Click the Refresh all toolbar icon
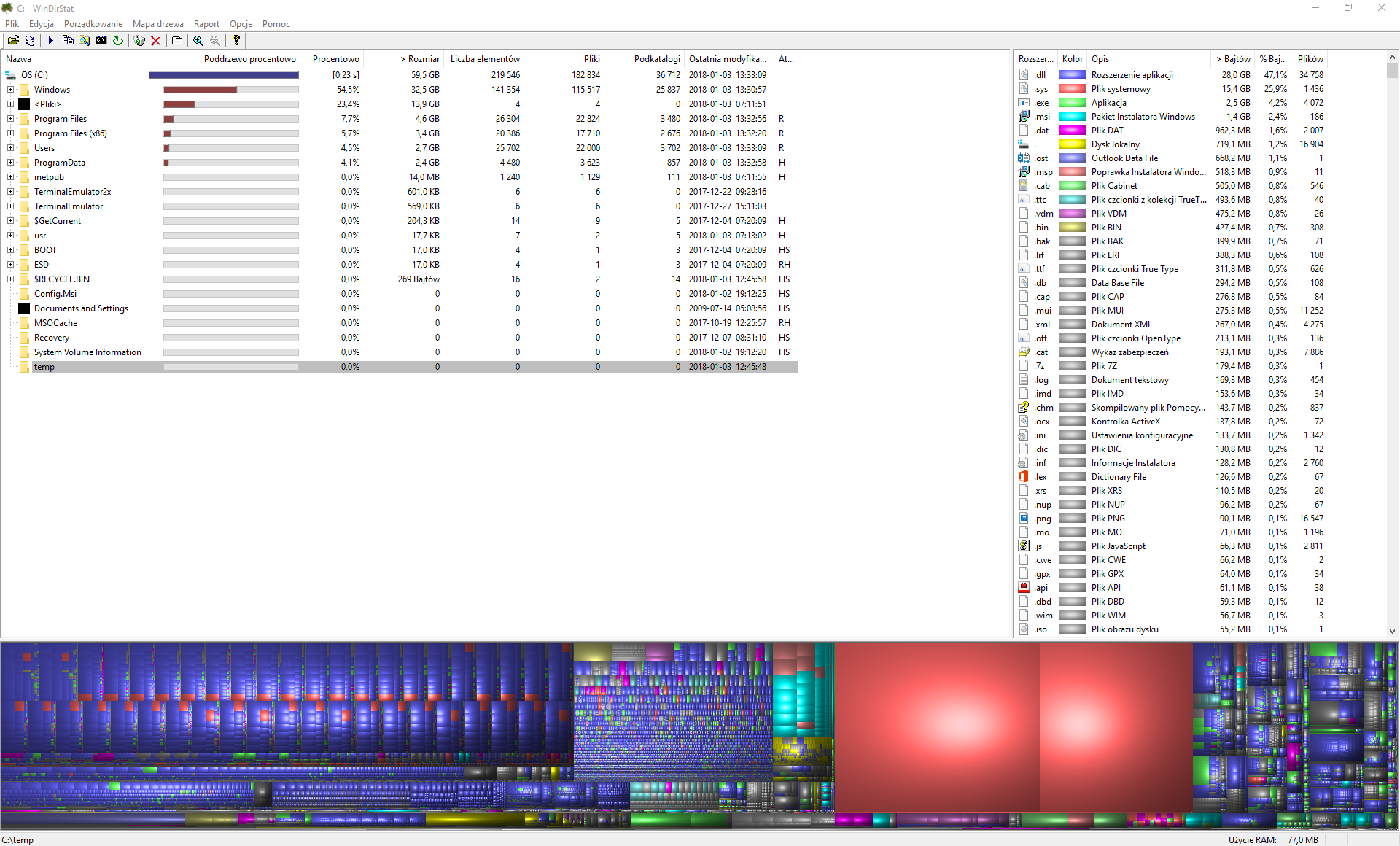 [x=30, y=41]
